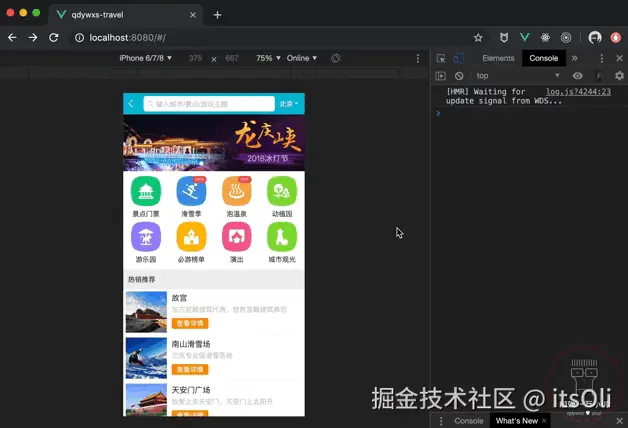Close the What's New drawer tab

(x=544, y=421)
